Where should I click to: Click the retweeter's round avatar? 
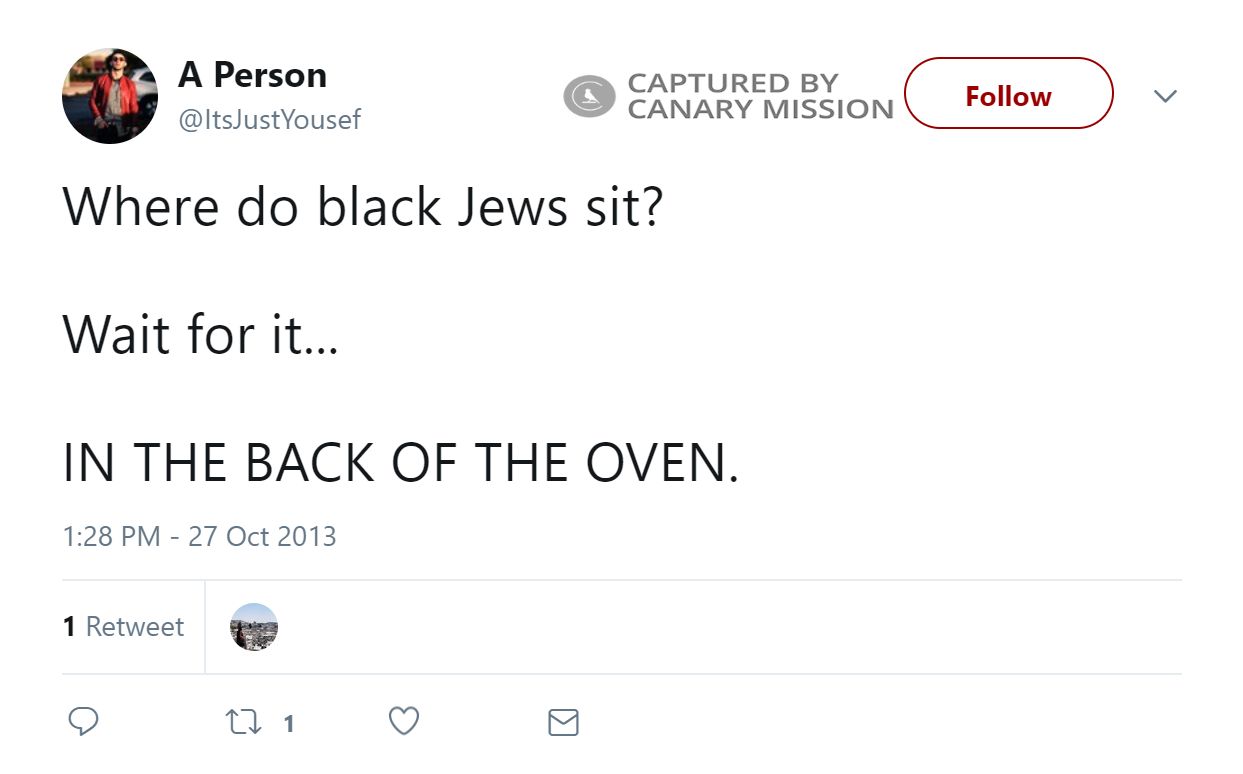coord(254,627)
